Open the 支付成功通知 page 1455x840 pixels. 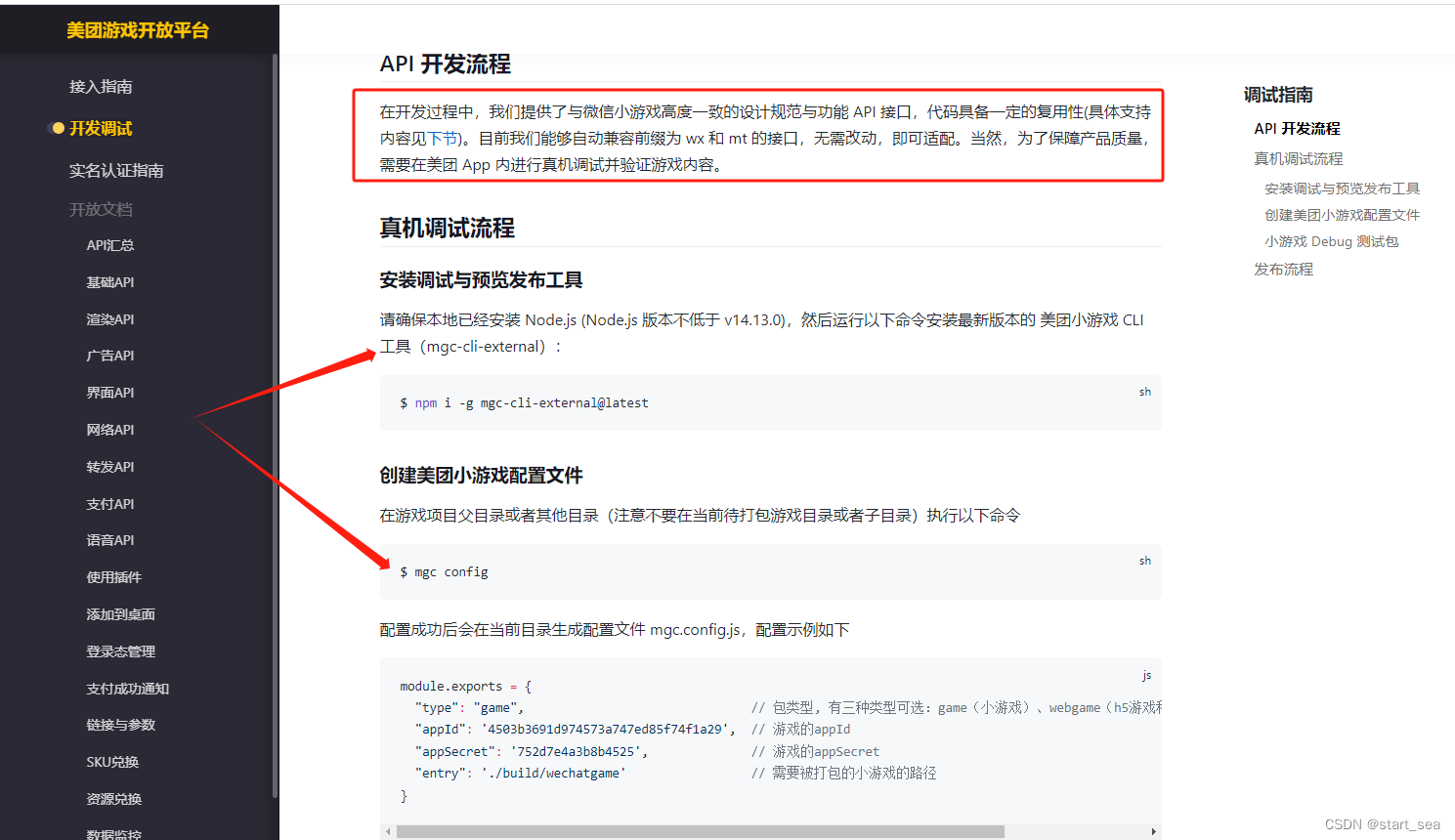click(x=128, y=689)
